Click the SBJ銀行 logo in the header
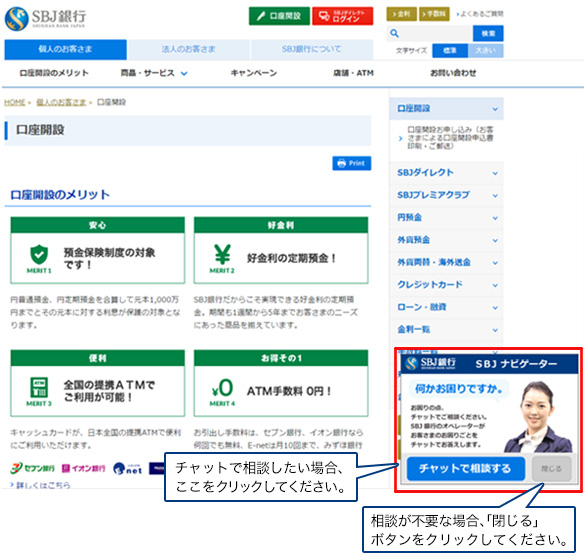The image size is (584, 560). pyautogui.click(x=45, y=18)
